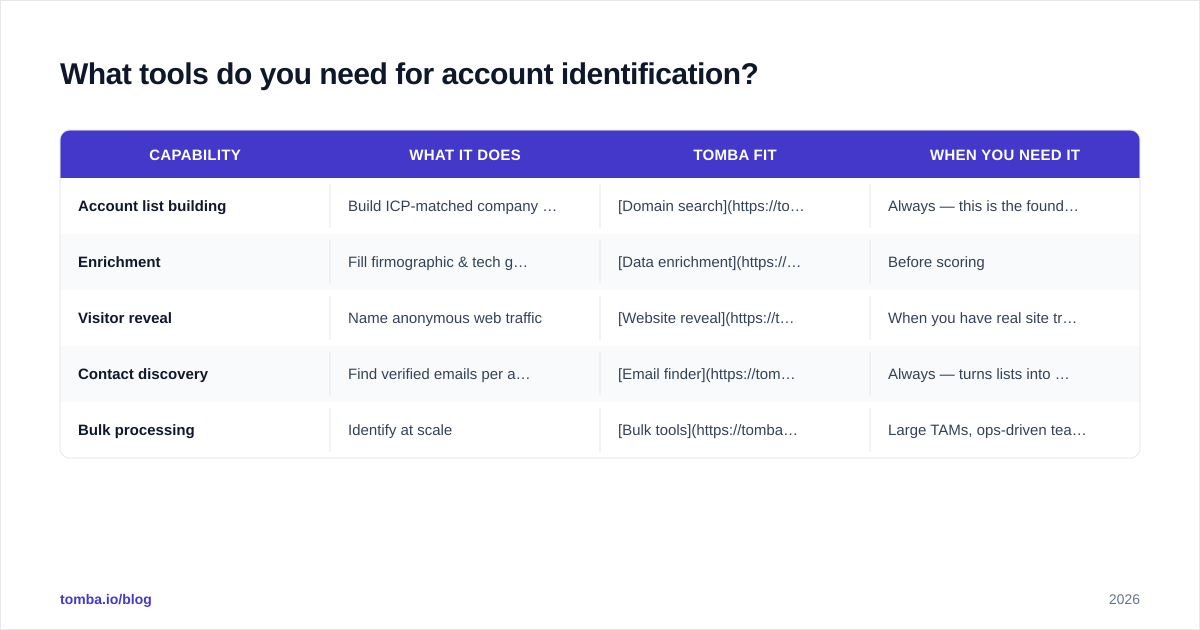
Task: Open the '[Domain search]' link cell
Action: point(735,206)
